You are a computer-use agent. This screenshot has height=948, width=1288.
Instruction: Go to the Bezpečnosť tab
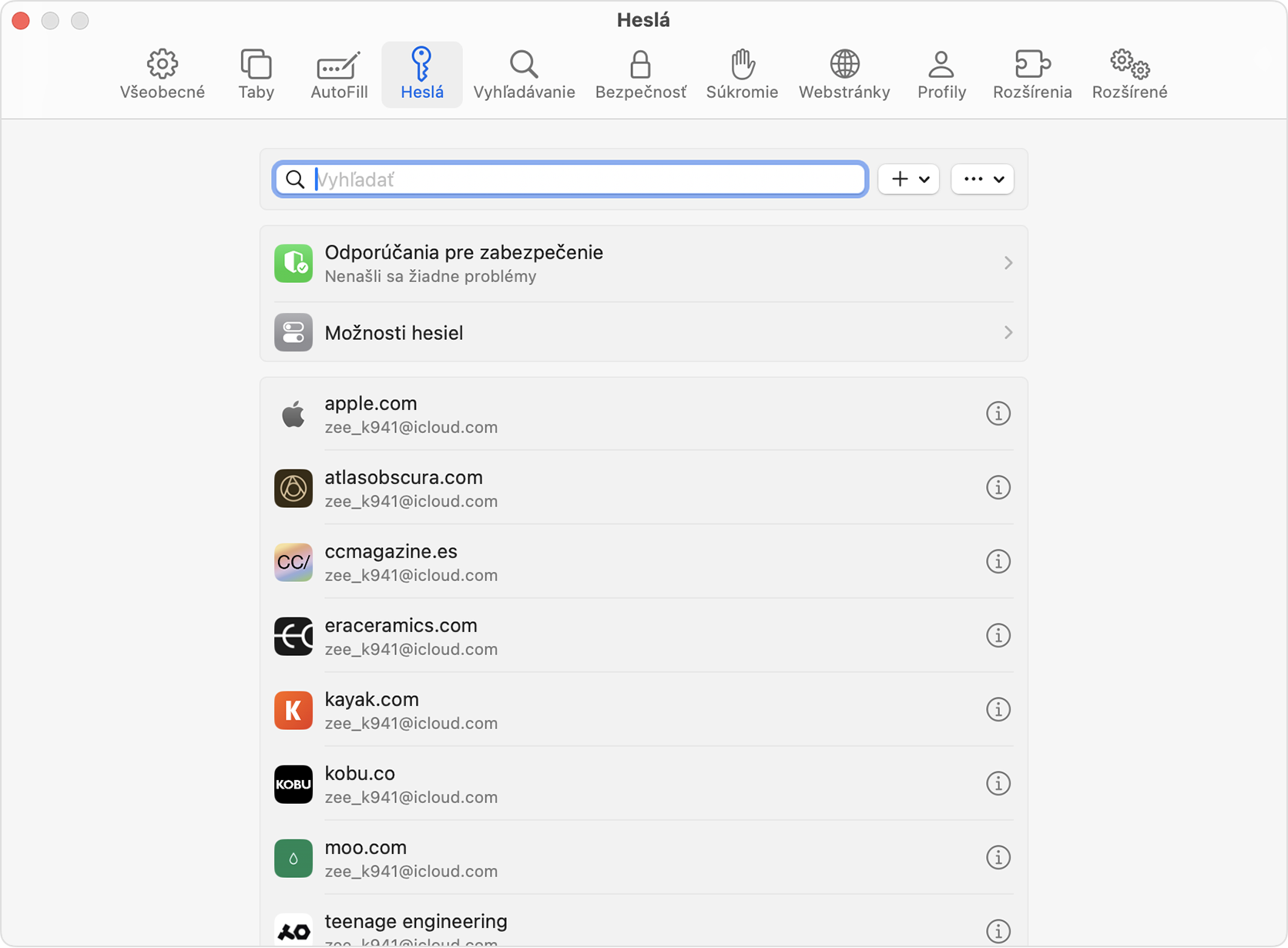(x=640, y=75)
